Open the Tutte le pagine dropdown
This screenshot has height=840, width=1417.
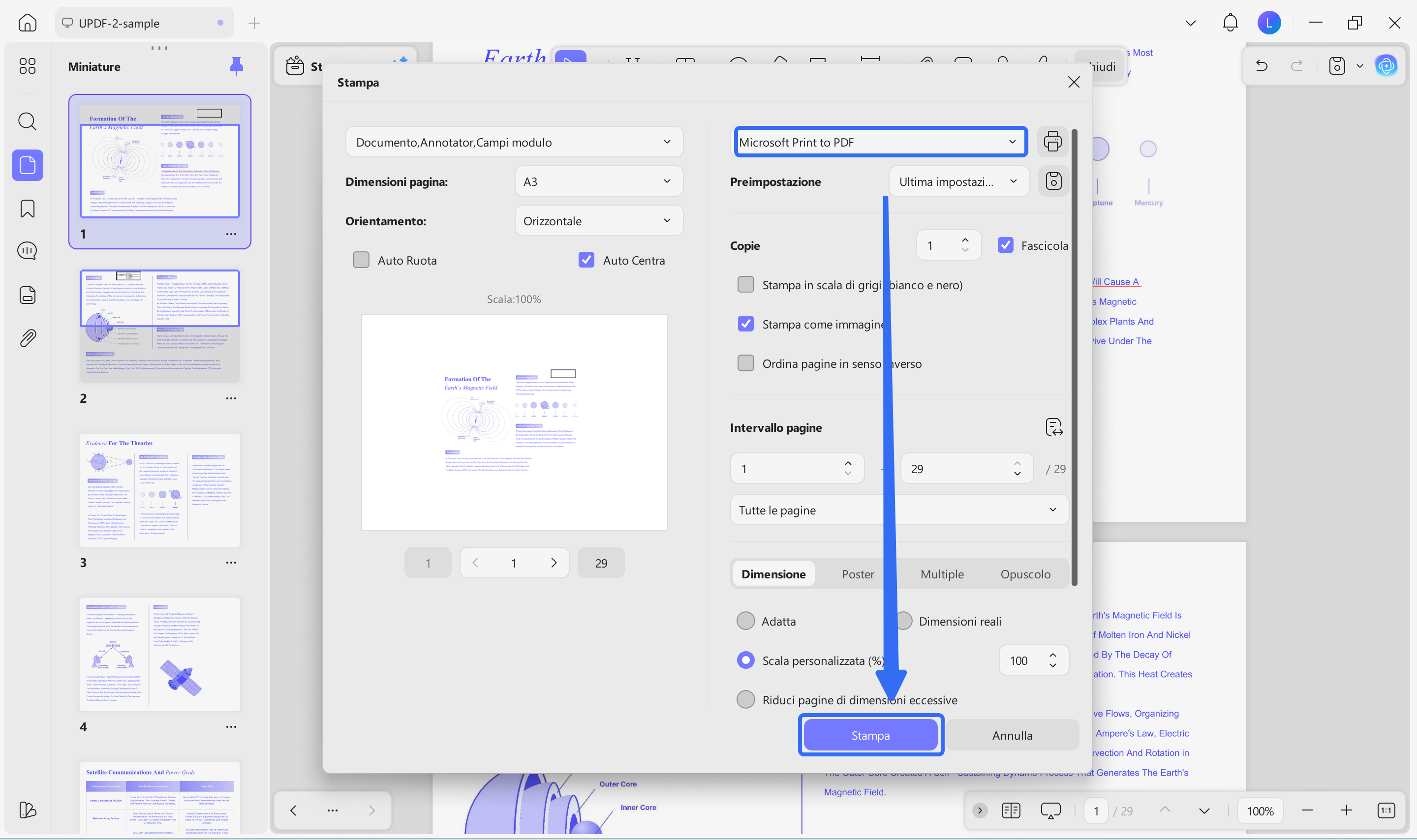[898, 510]
